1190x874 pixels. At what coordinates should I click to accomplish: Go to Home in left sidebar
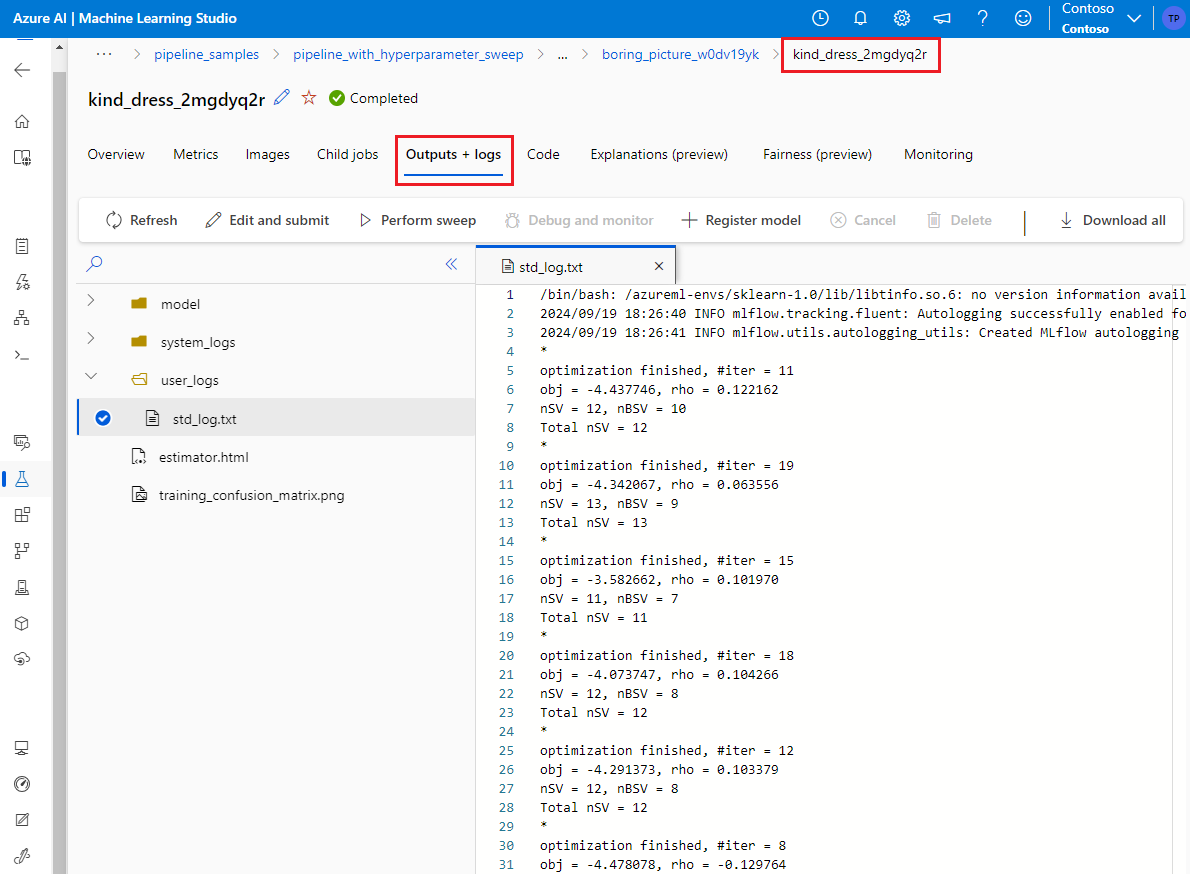coord(22,121)
